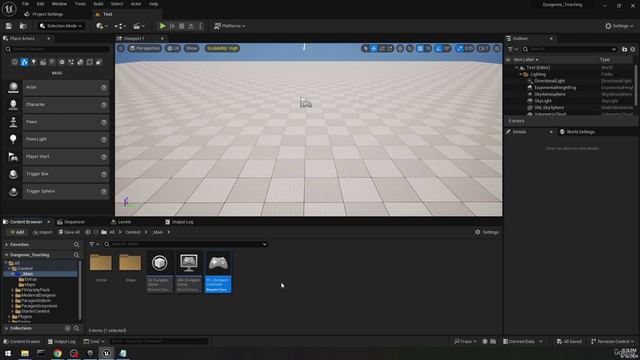
Task: Create new folder in Outliner
Action: (x=624, y=49)
